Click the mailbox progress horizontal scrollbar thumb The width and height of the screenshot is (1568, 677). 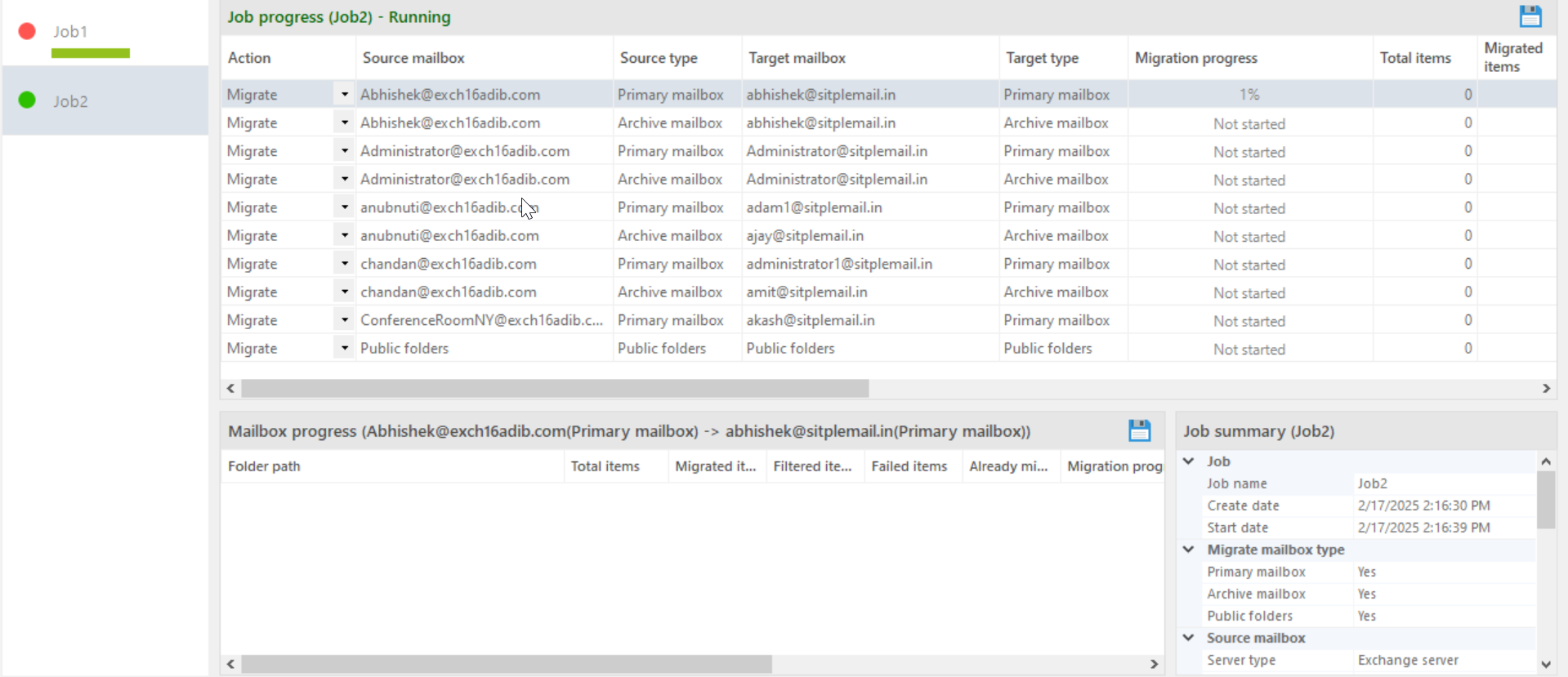[507, 664]
